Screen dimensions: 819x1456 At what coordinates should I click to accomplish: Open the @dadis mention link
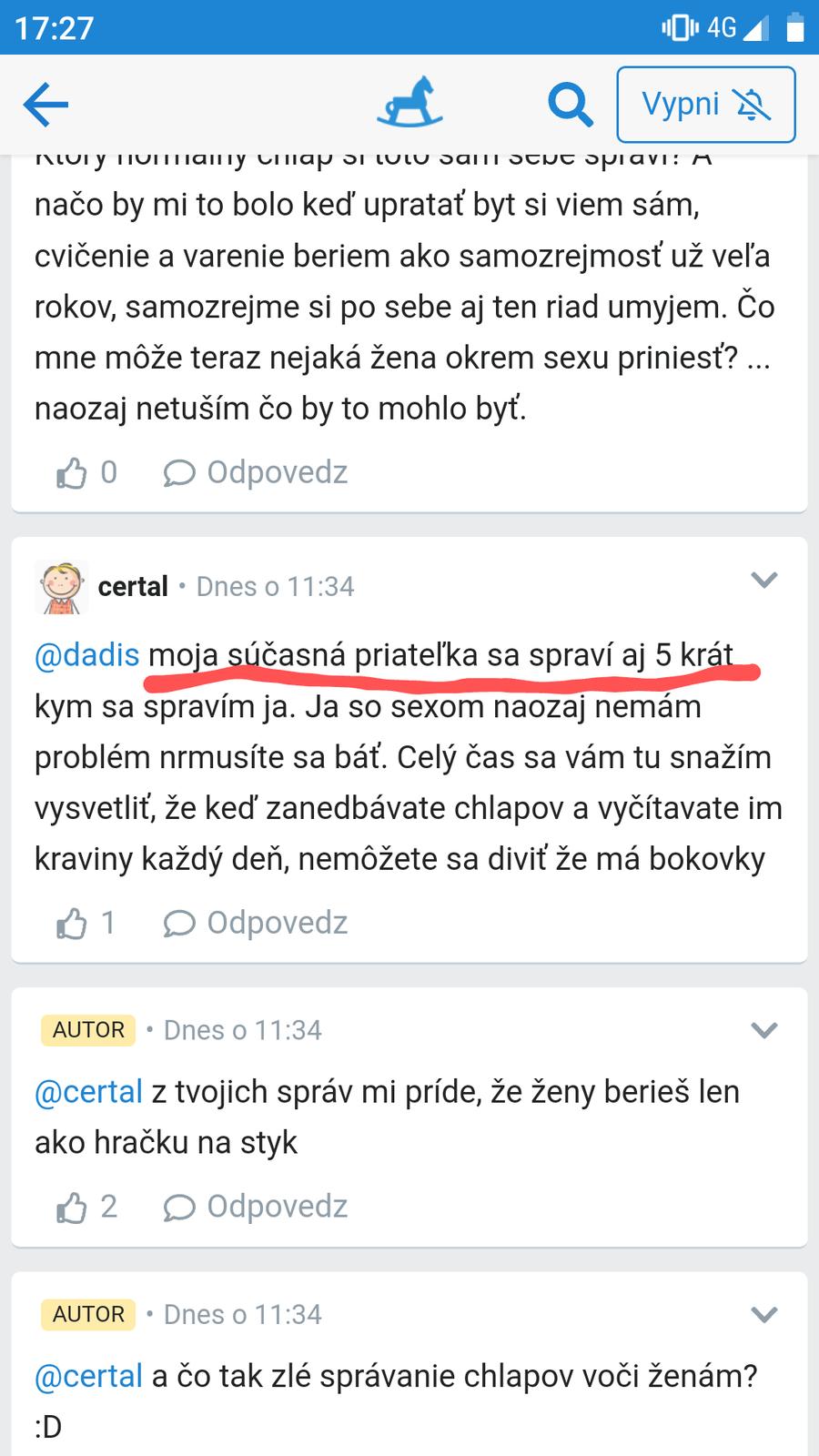tap(87, 655)
